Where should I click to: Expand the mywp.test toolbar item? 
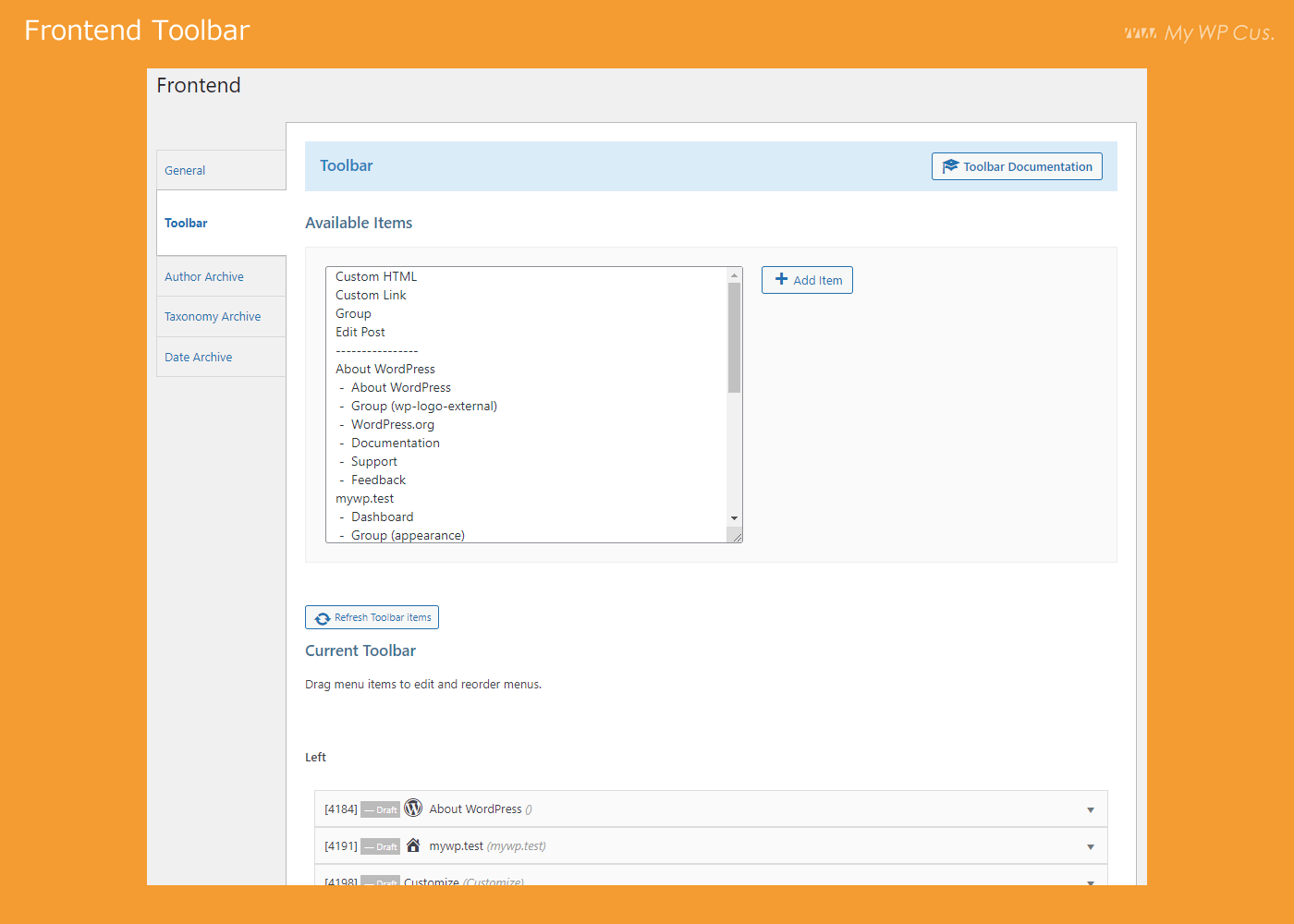[1091, 847]
